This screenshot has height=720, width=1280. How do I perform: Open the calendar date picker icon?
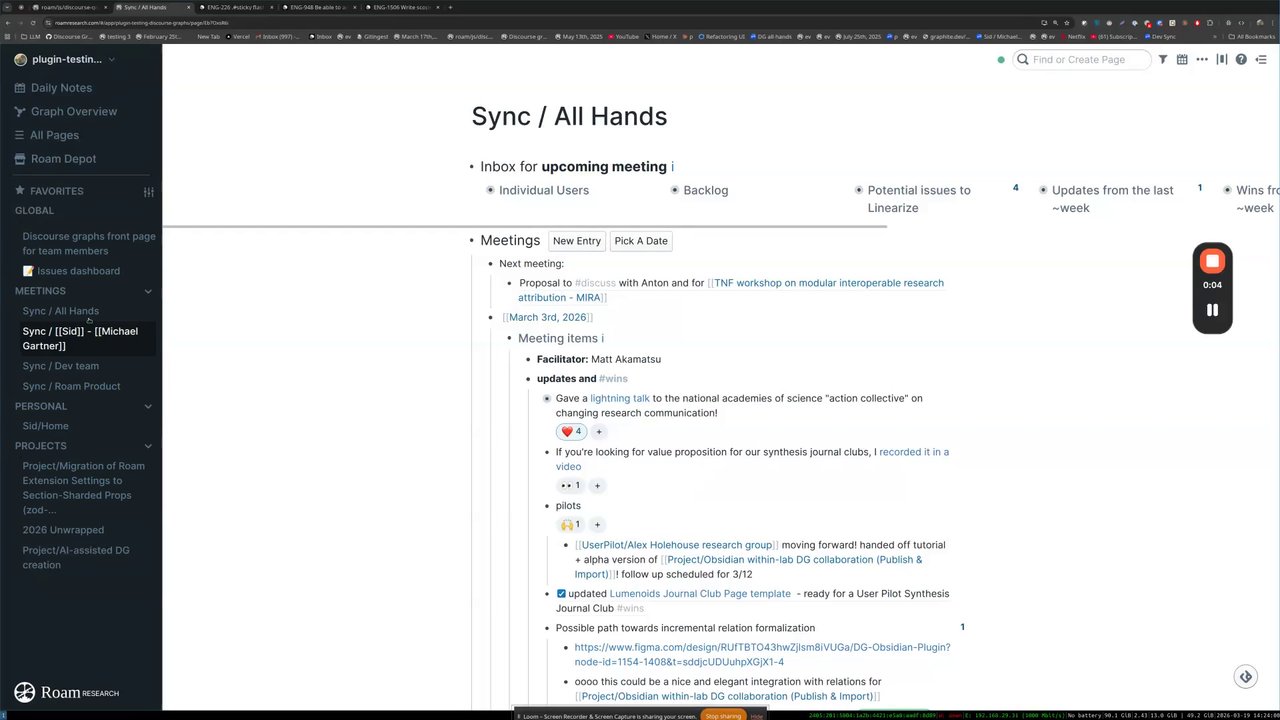[1182, 60]
